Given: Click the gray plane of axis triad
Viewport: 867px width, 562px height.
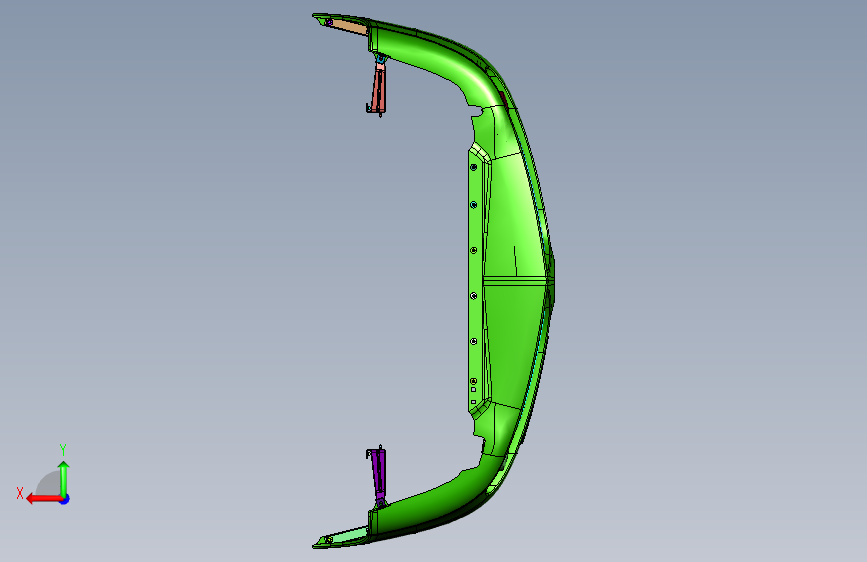Looking at the screenshot, I should pos(49,485).
